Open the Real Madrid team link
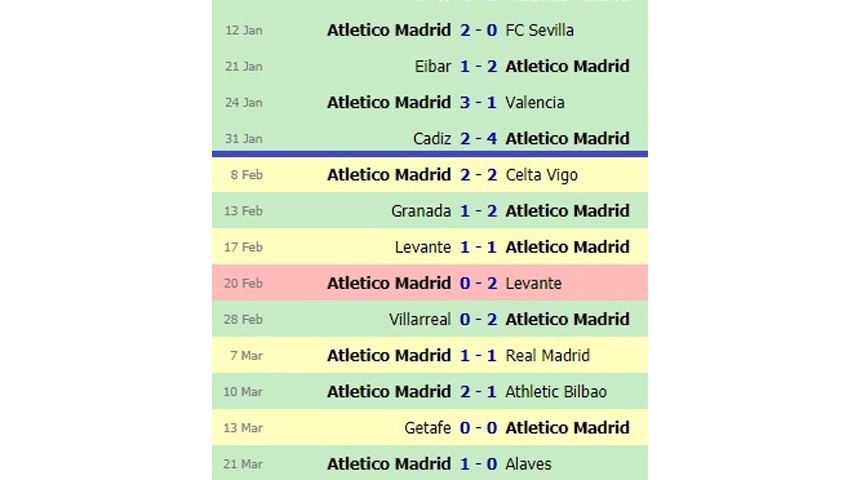 547,356
